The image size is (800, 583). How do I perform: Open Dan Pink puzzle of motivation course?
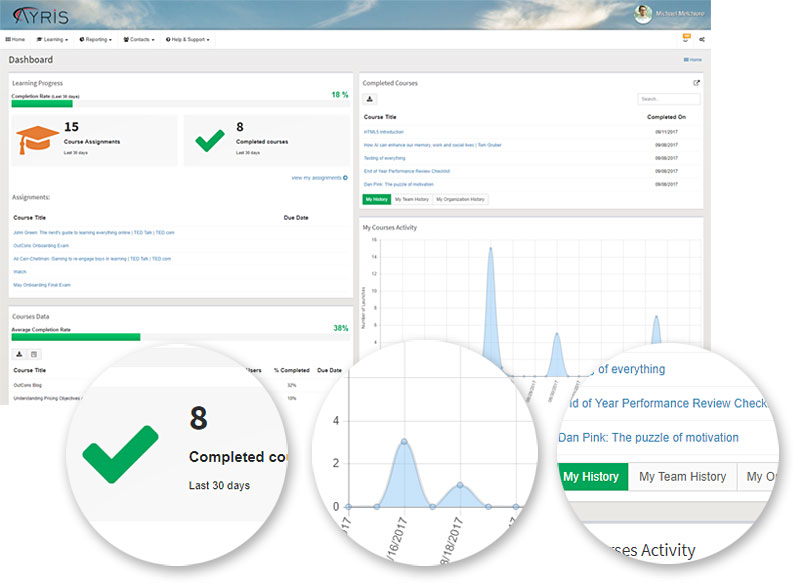[x=398, y=184]
